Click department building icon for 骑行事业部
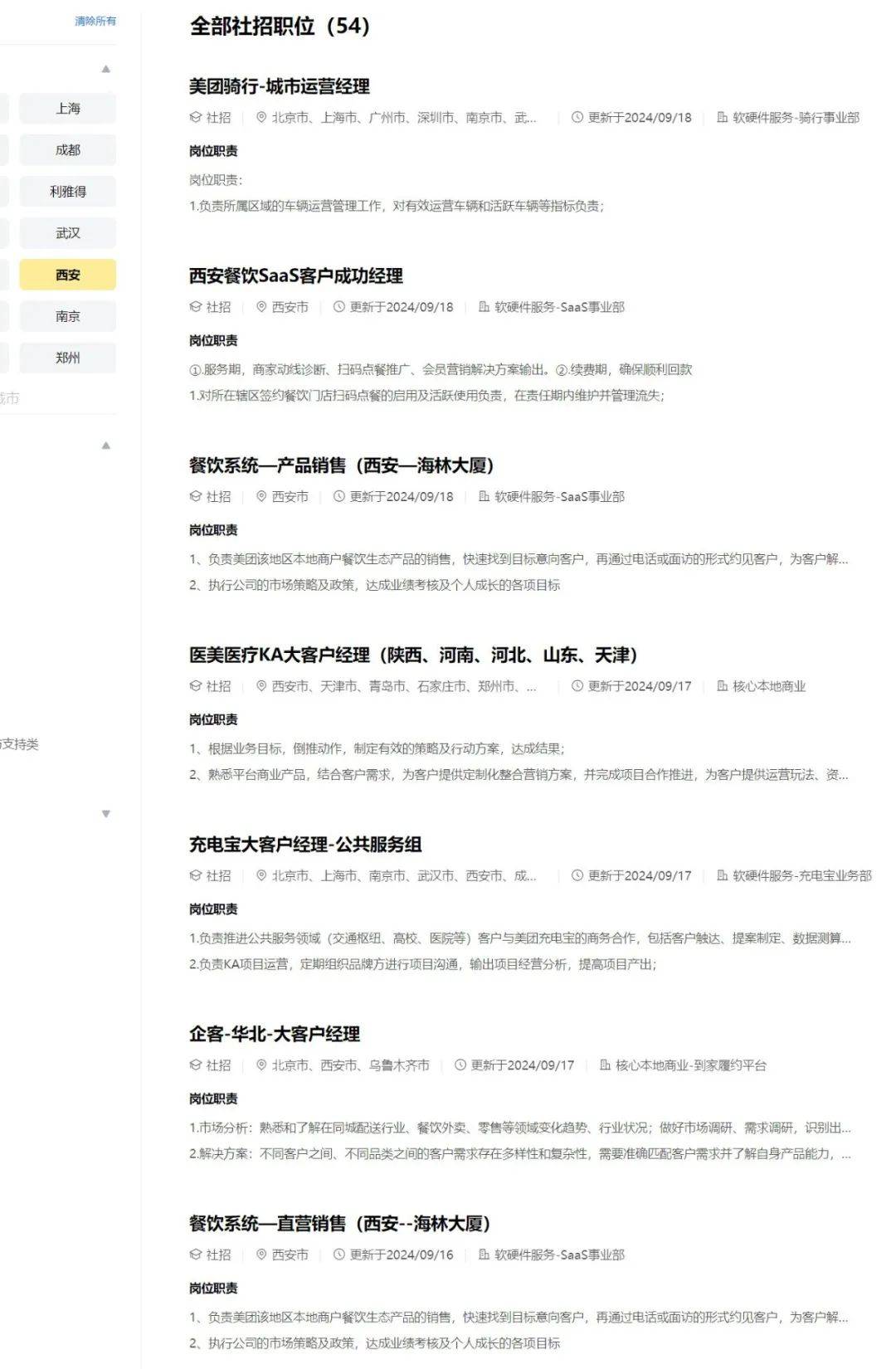Screen dimensions: 896x1369 pos(723,118)
